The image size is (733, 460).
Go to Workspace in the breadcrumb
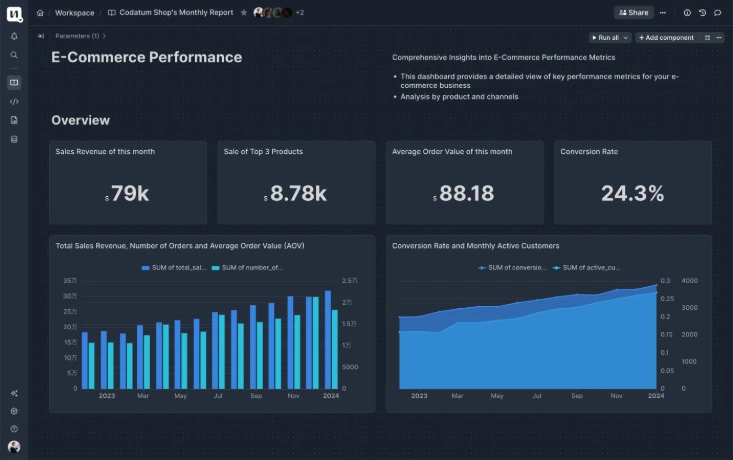coord(75,13)
